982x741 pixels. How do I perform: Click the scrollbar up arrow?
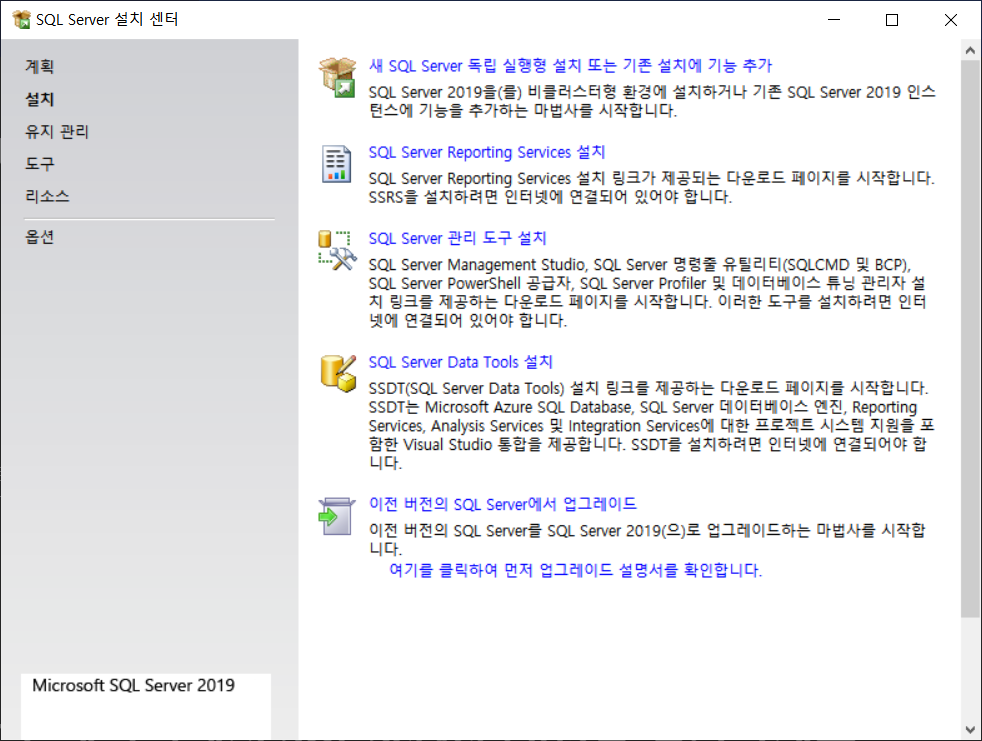[x=970, y=50]
